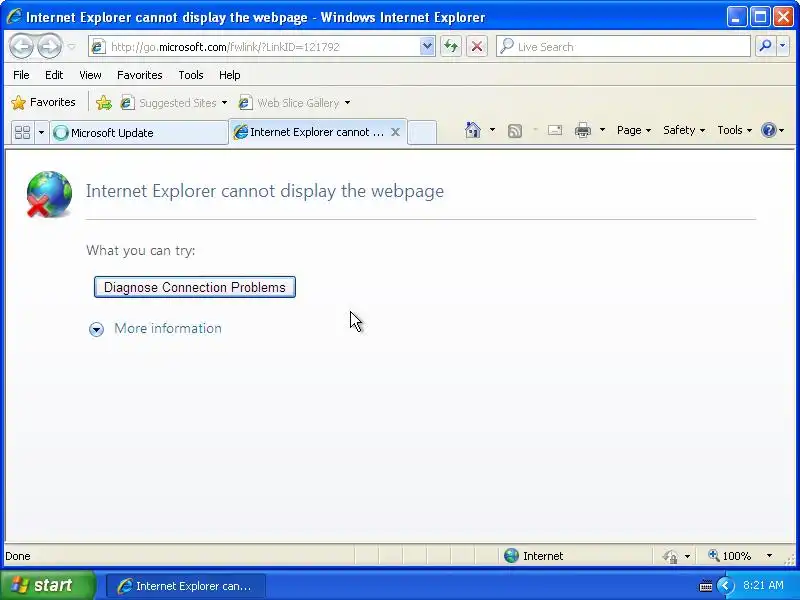Add page to Favorites bar icon
The width and height of the screenshot is (800, 600).
click(x=104, y=103)
